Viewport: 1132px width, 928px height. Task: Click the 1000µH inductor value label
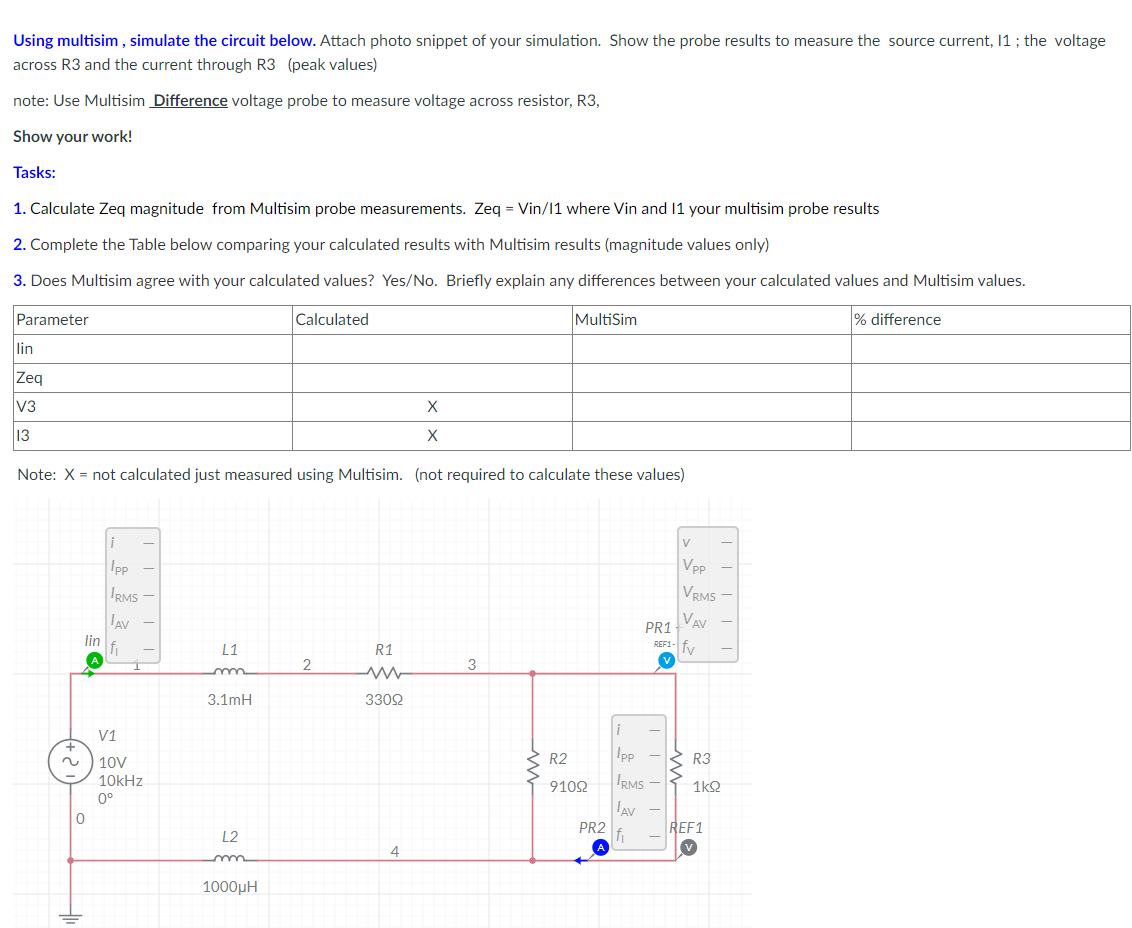[x=230, y=887]
